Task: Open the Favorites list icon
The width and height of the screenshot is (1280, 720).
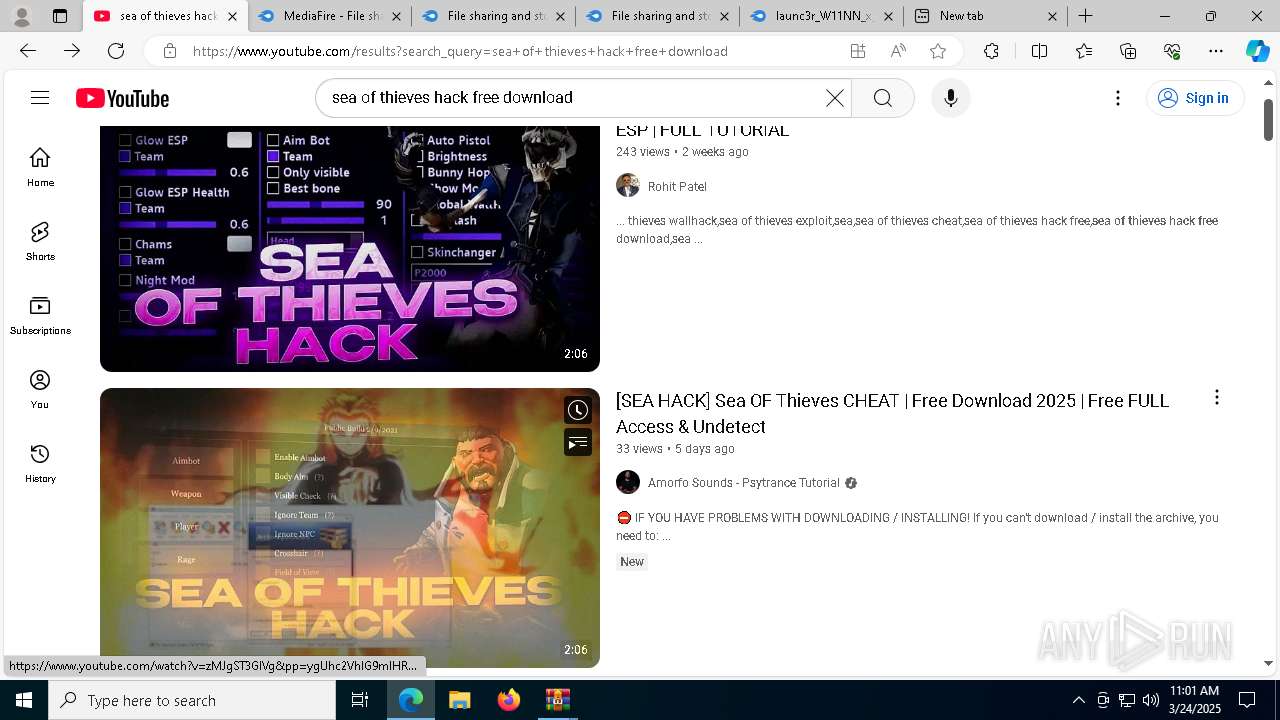Action: [1084, 51]
